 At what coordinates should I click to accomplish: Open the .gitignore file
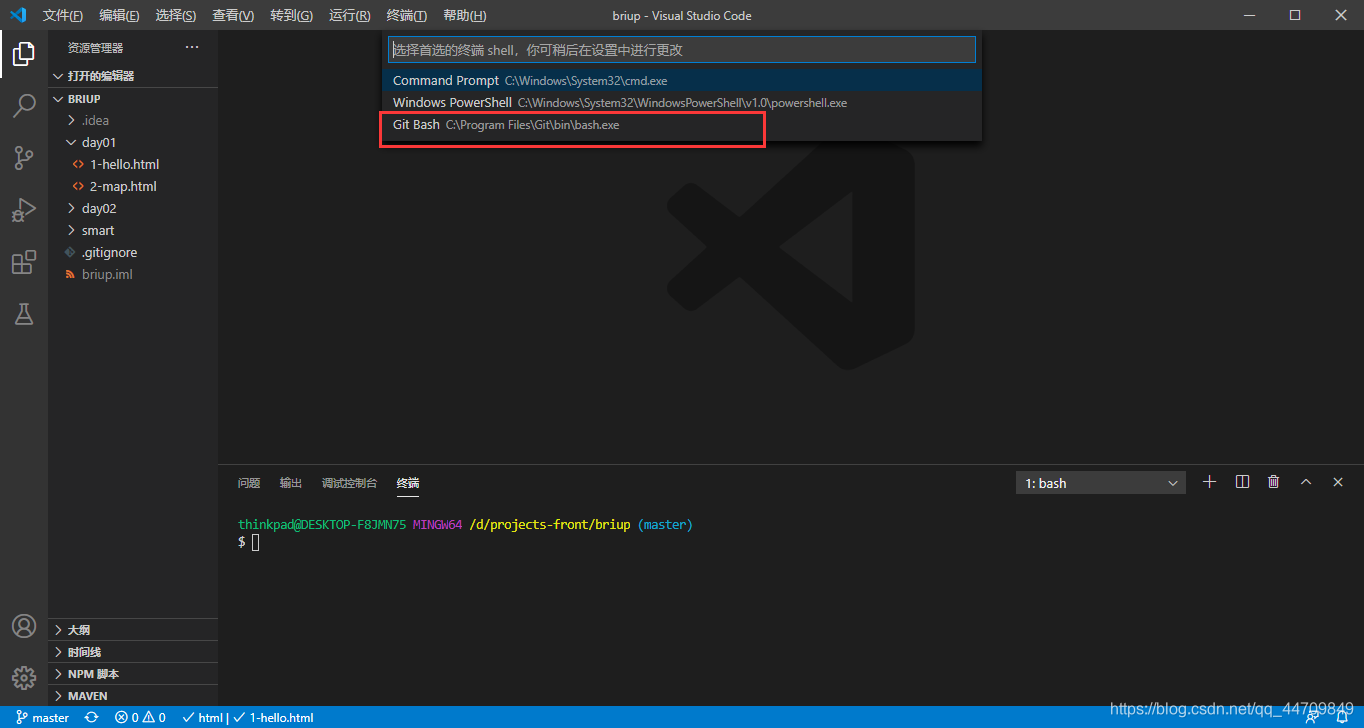click(x=133, y=252)
